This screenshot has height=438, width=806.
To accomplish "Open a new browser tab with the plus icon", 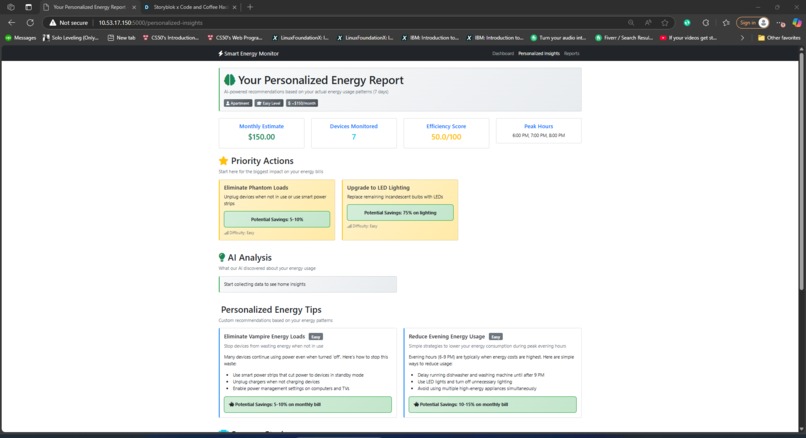I will click(250, 7).
